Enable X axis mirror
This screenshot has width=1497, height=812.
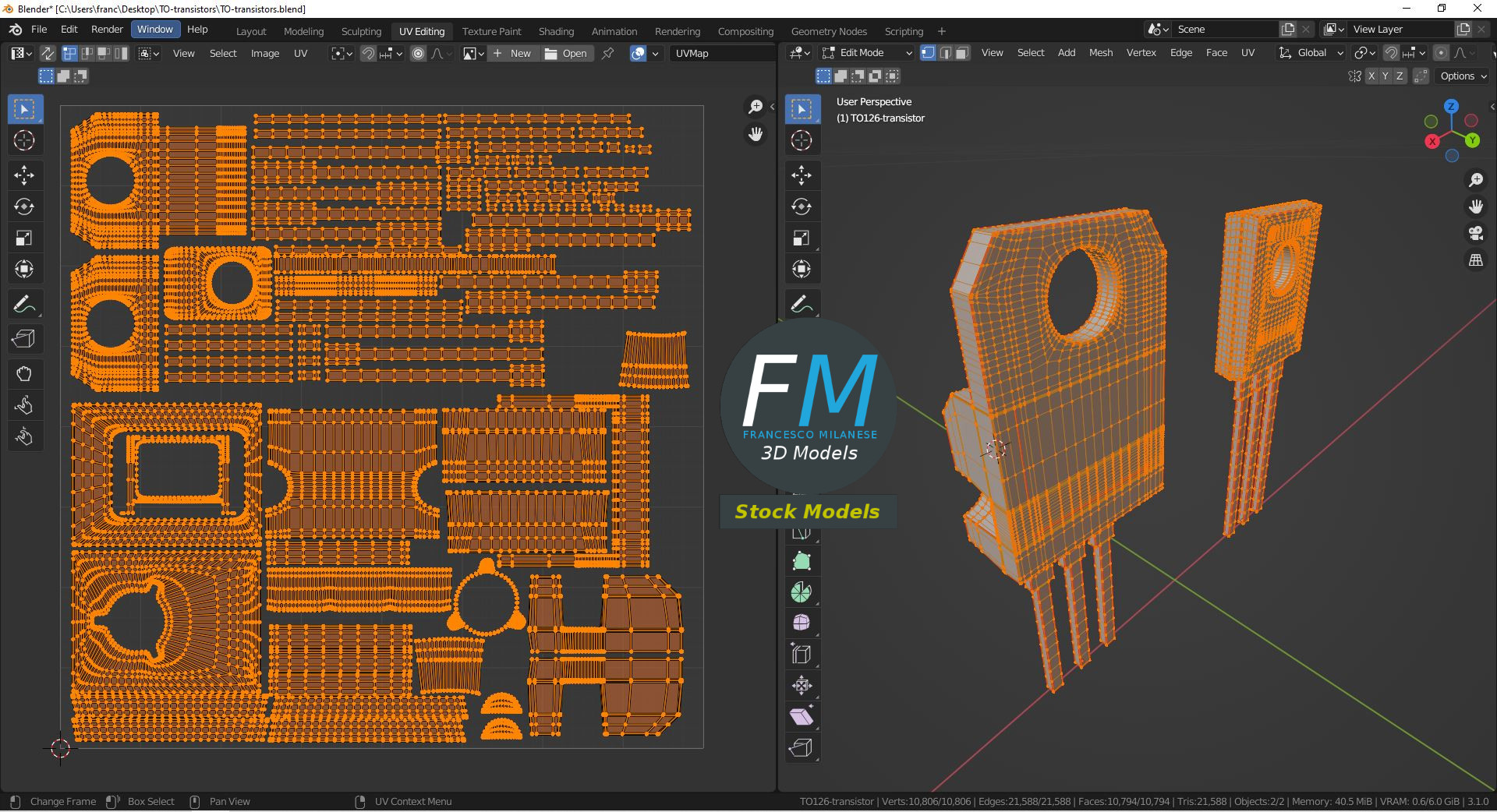[x=1371, y=76]
